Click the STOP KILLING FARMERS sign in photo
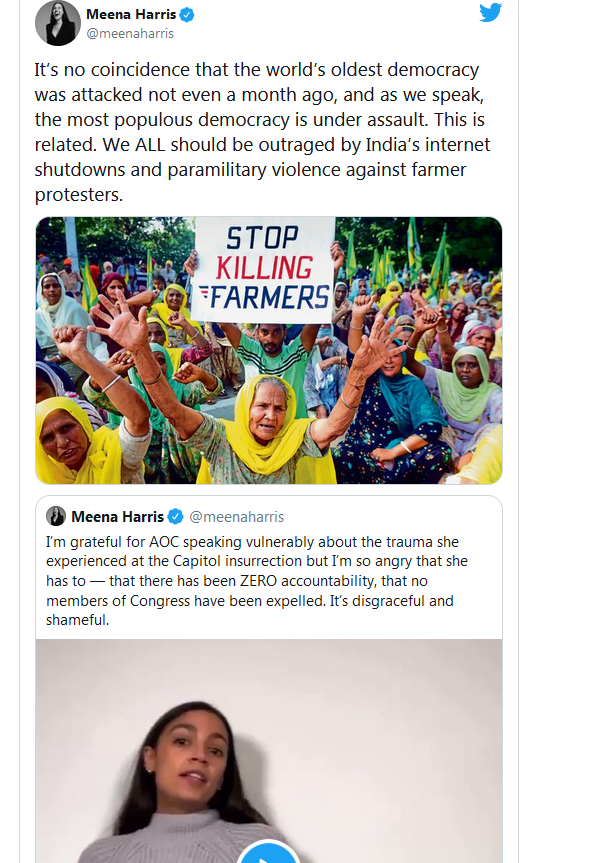Viewport: 594px width, 863px height. point(264,269)
